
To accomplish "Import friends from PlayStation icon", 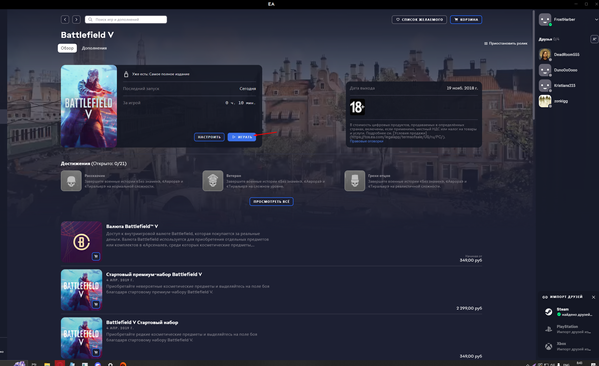I will (548, 329).
